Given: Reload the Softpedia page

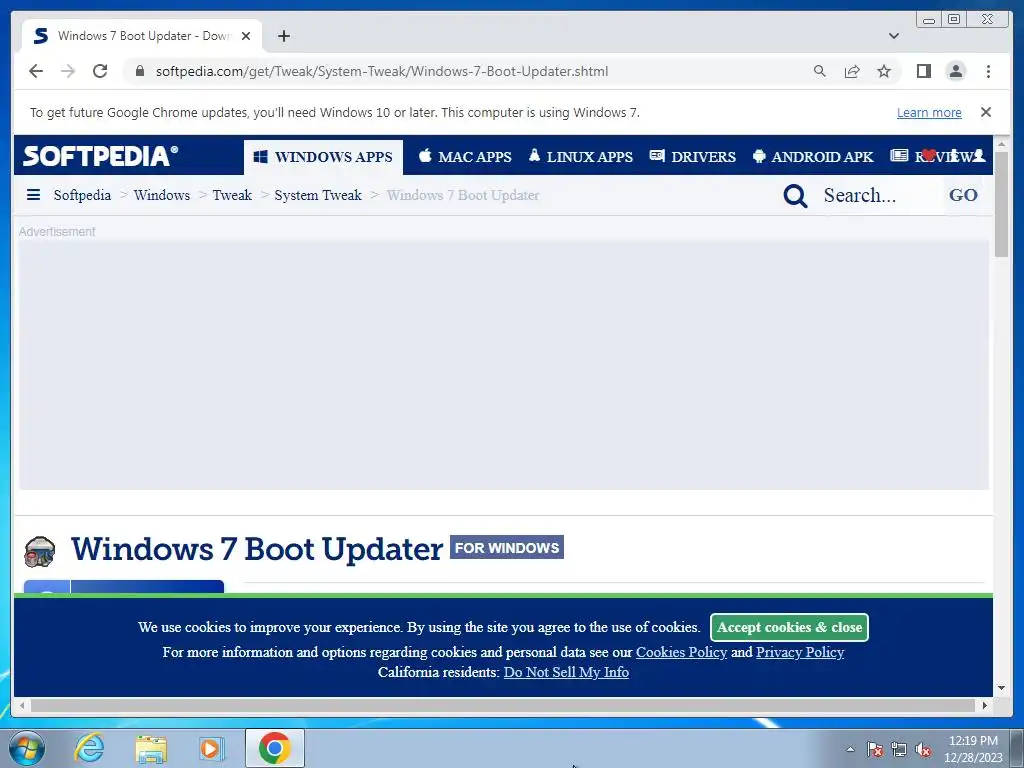Looking at the screenshot, I should [100, 71].
